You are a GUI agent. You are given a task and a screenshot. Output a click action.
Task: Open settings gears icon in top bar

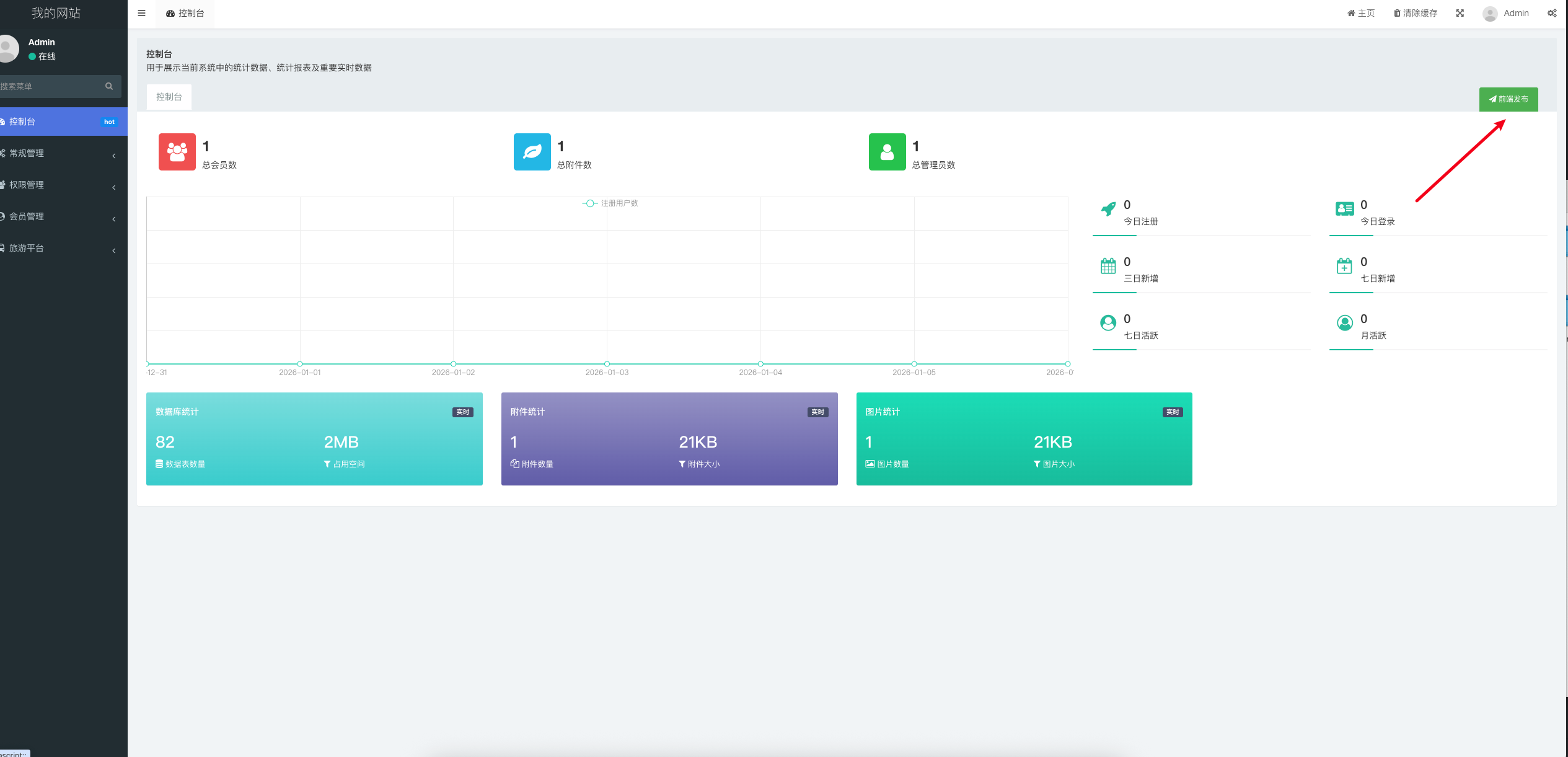(1551, 13)
